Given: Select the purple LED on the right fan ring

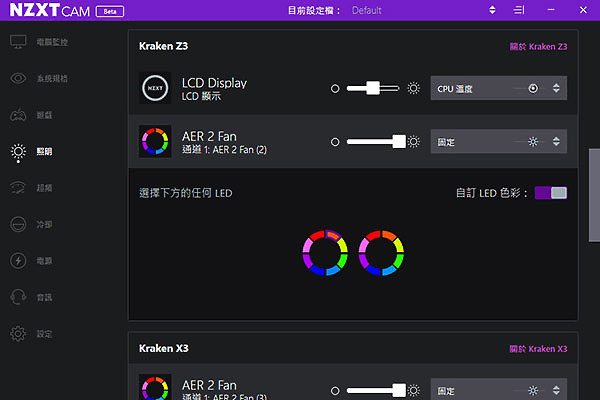Looking at the screenshot, I should (364, 261).
